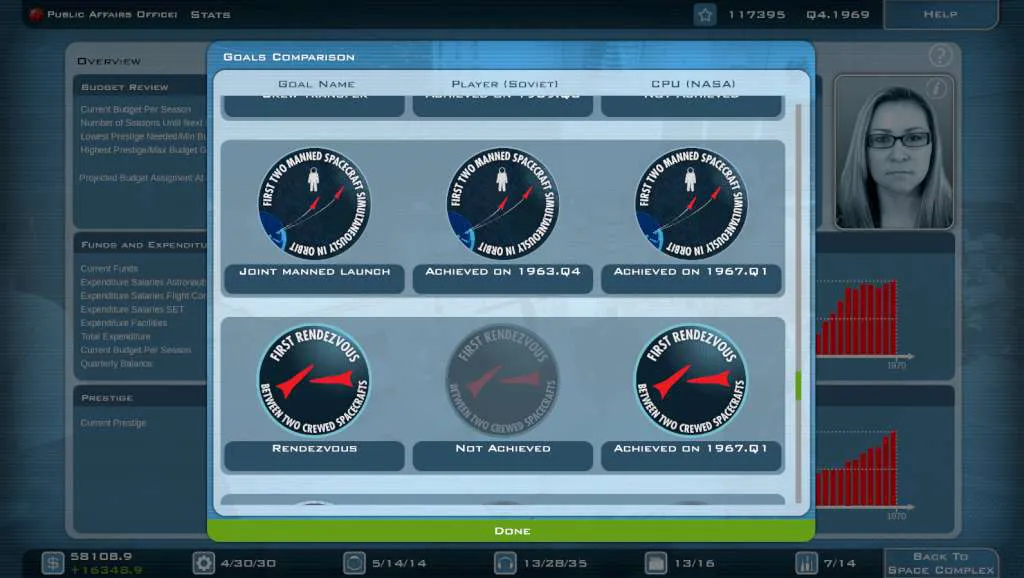The width and height of the screenshot is (1024, 578).
Task: Click the Joint Manned Launch goal badge
Action: click(314, 203)
